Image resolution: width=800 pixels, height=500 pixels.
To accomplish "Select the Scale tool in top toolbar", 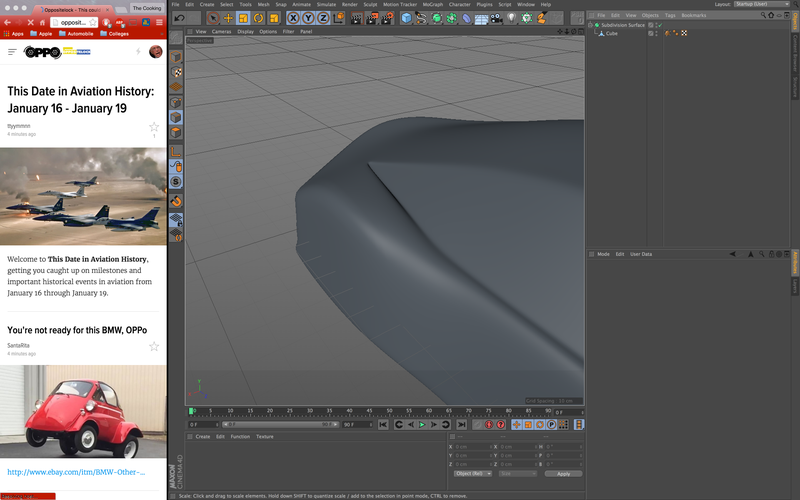I will coord(243,18).
